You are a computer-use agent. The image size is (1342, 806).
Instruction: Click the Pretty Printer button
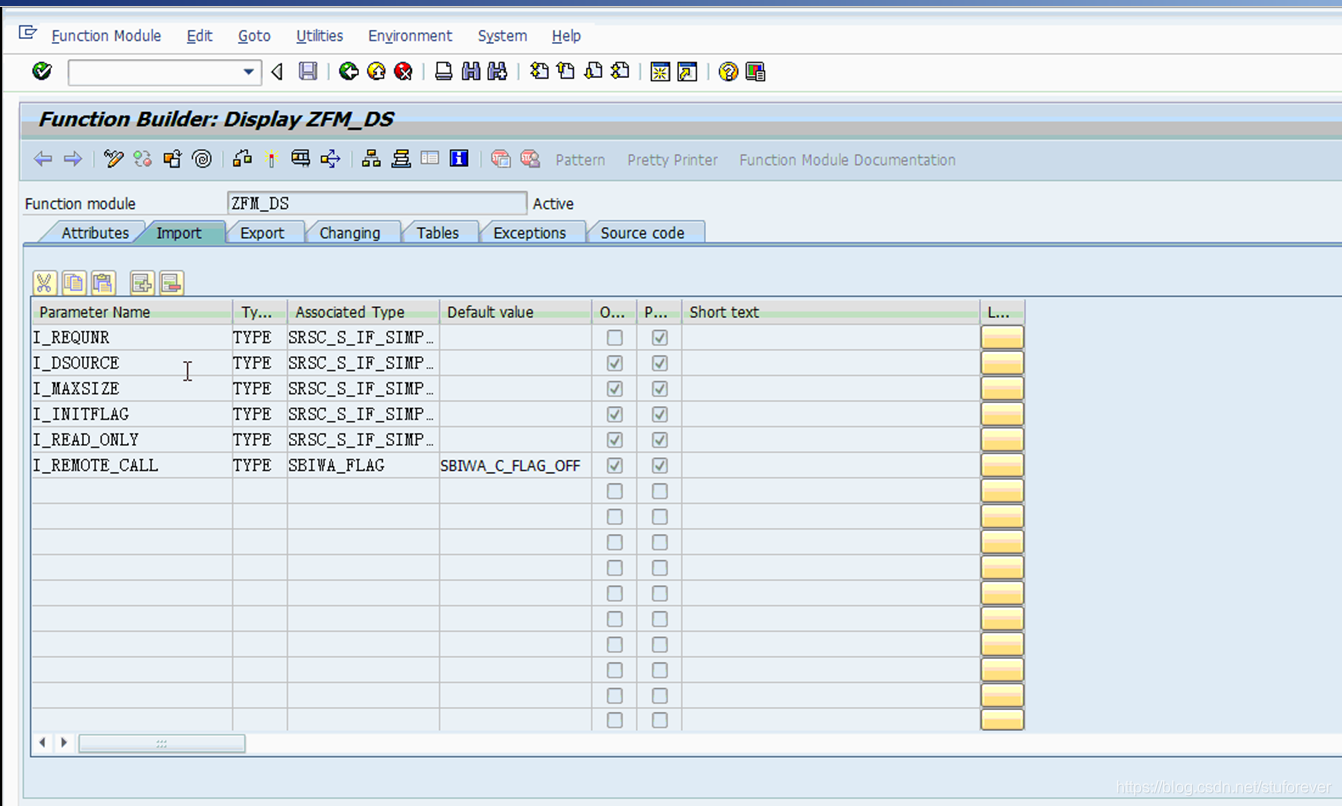(673, 160)
